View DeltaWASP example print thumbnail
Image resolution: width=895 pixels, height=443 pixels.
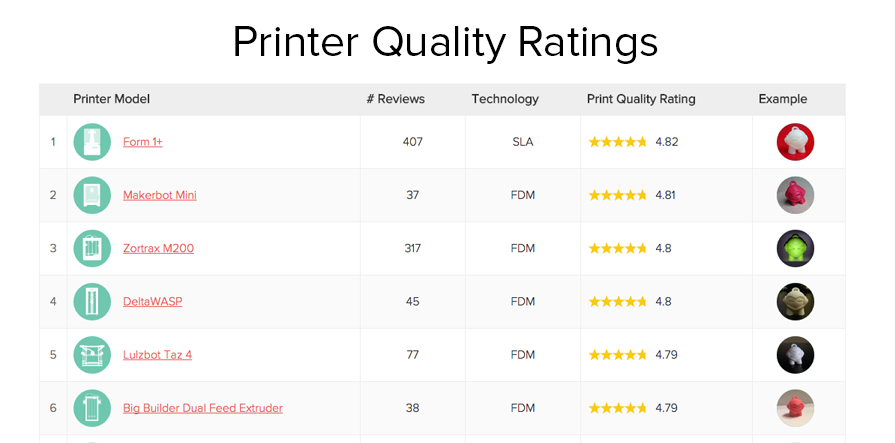point(795,301)
